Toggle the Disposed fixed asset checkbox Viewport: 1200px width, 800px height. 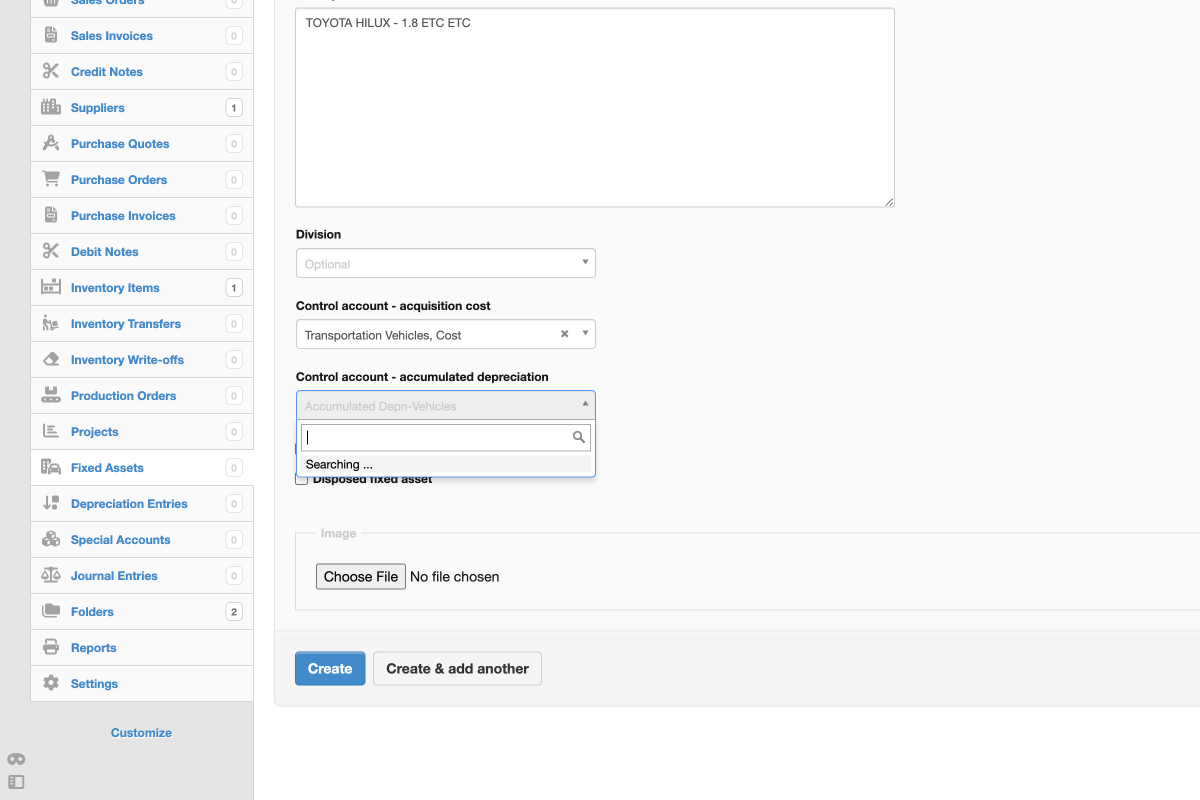(302, 480)
